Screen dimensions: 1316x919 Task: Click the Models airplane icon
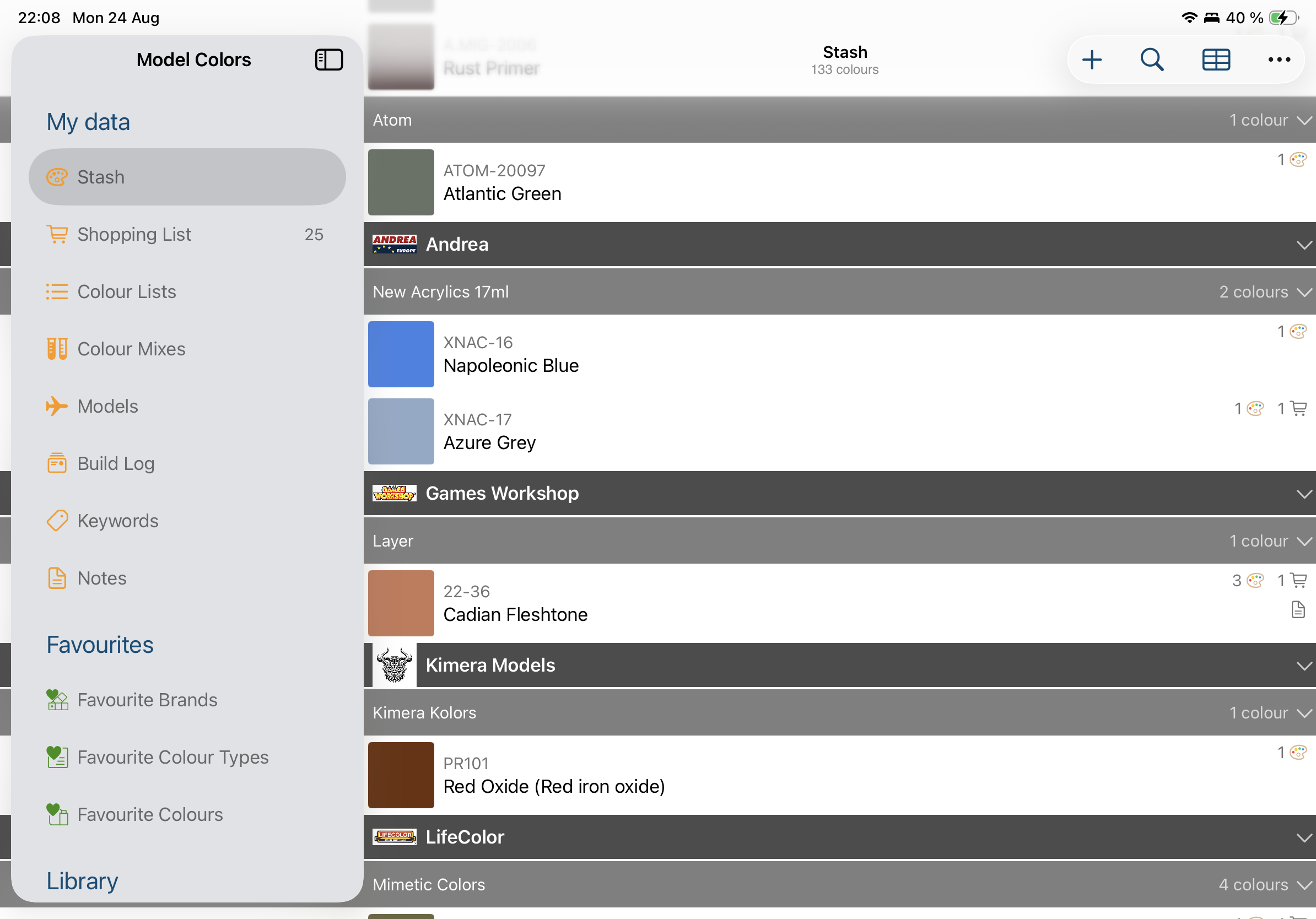point(57,406)
